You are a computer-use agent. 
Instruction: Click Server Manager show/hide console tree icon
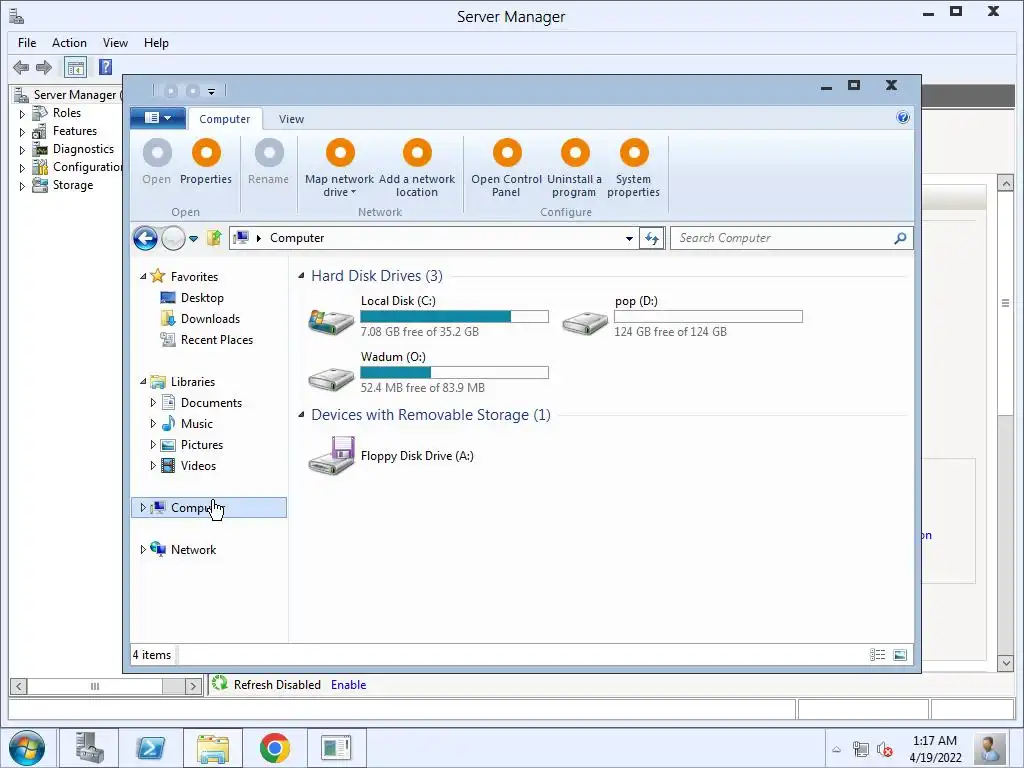pos(75,67)
